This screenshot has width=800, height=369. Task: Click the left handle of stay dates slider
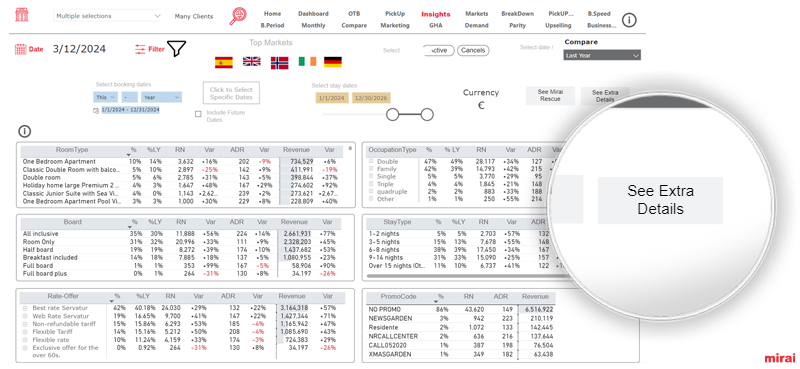coord(392,115)
